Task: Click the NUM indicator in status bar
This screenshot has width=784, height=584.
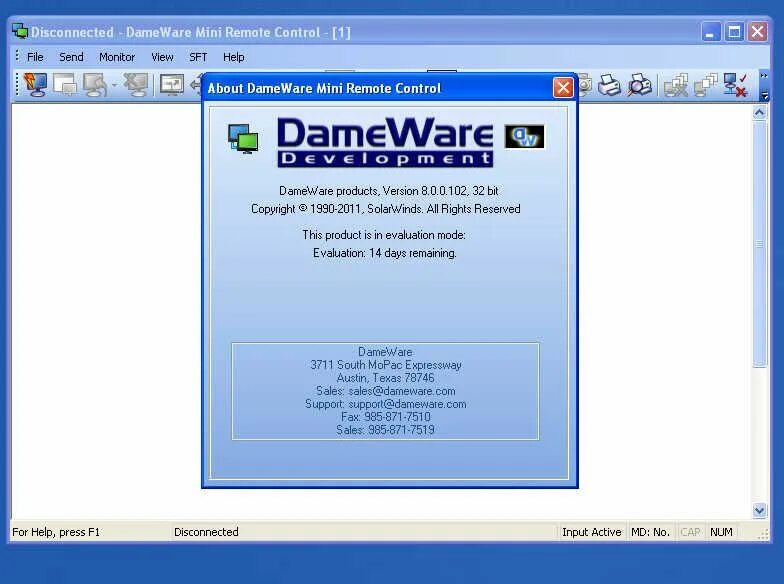Action: [721, 532]
